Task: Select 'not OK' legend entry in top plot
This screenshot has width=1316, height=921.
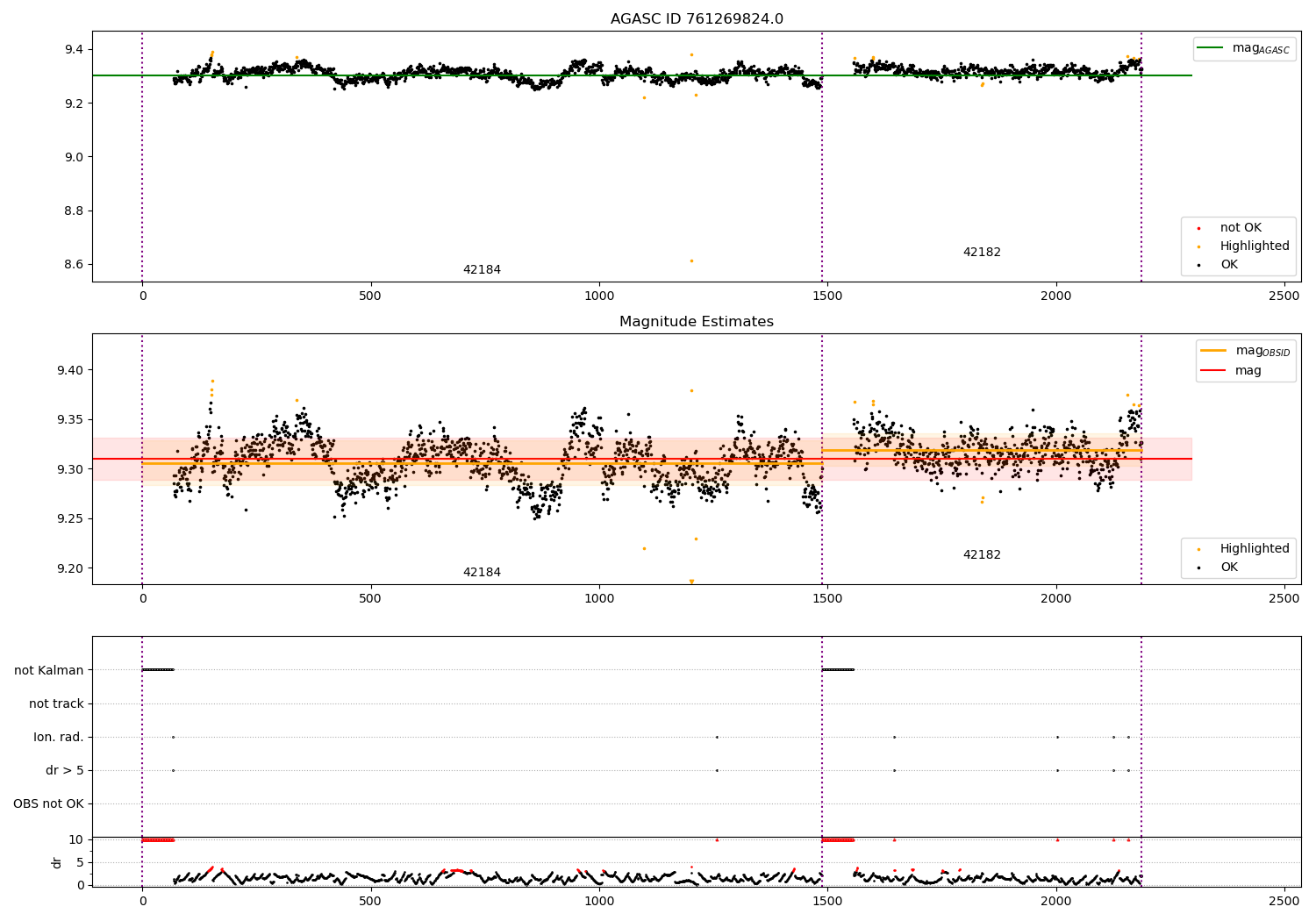Action: (1241, 228)
